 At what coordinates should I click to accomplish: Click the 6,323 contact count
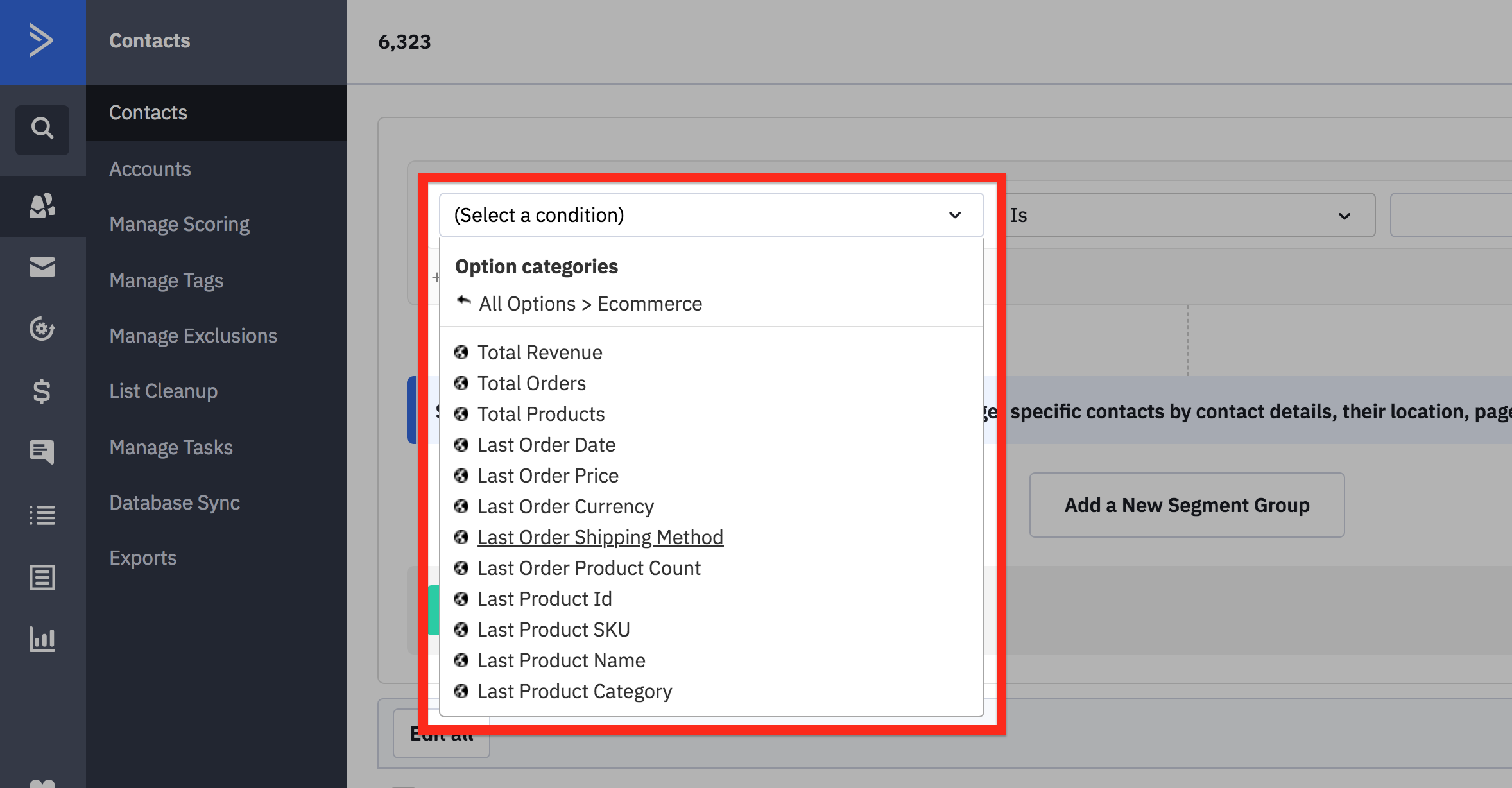pos(404,42)
